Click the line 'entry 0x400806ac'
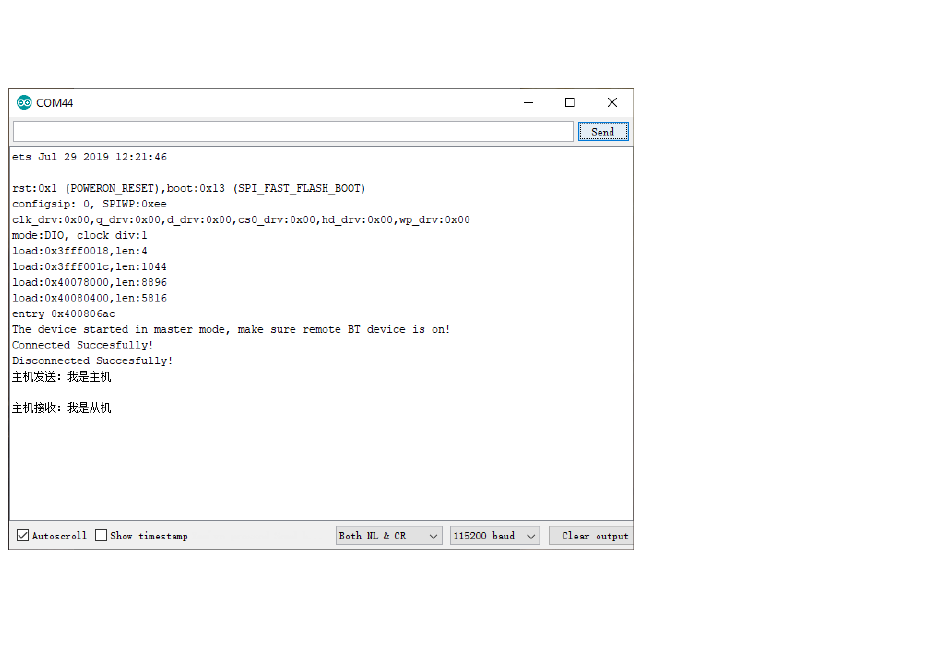Screen dimensions: 950x648 pyautogui.click(x=64, y=314)
